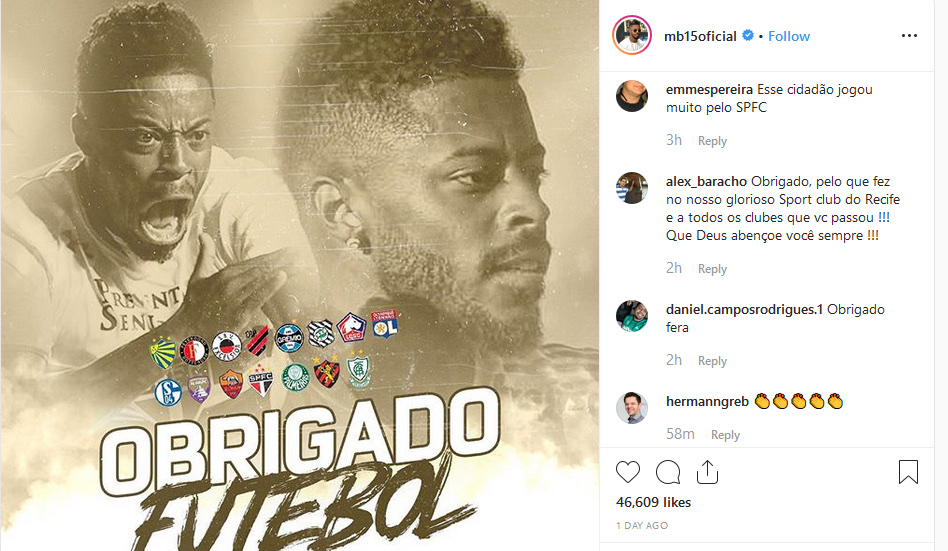Viewport: 948px width, 551px height.
Task: Click the Obrigado Futebol post image
Action: coord(300,275)
